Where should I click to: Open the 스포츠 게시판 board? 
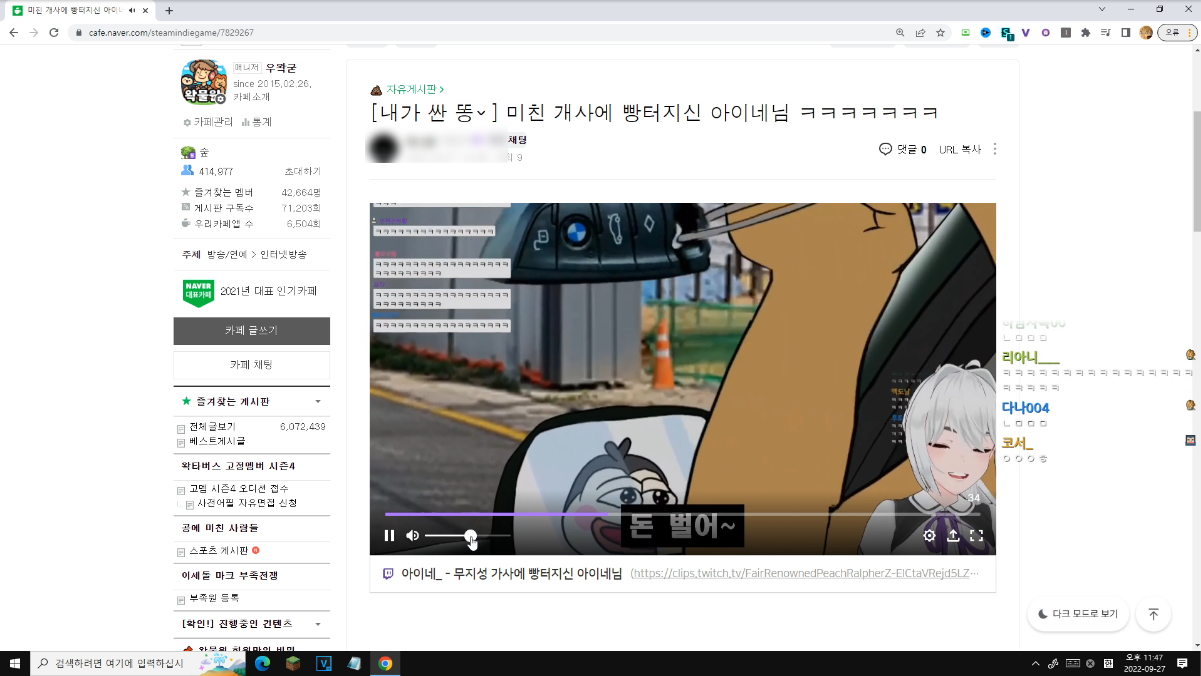pyautogui.click(x=219, y=551)
